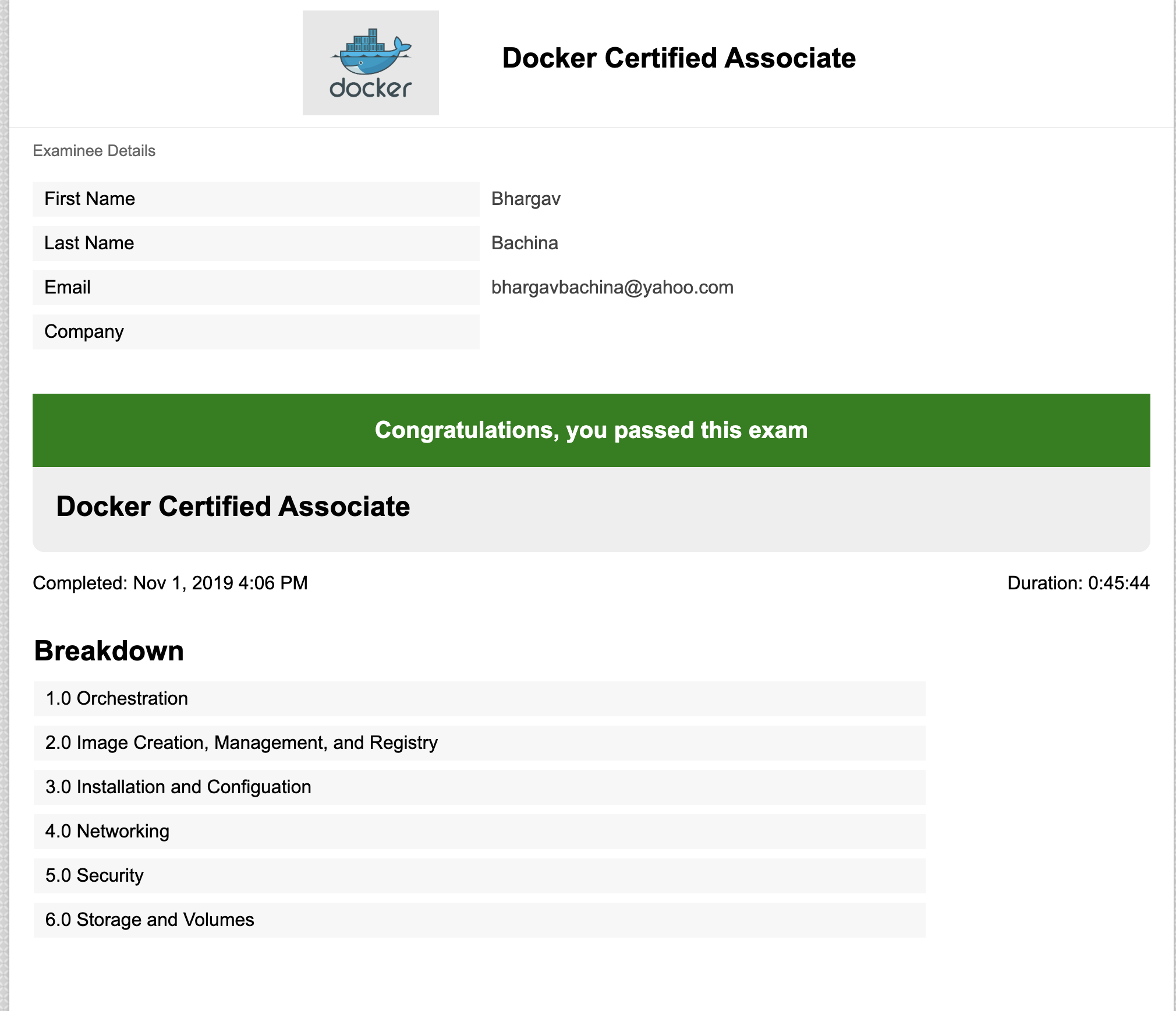Click the Docker whale logo
The image size is (1176, 1011).
(370, 63)
